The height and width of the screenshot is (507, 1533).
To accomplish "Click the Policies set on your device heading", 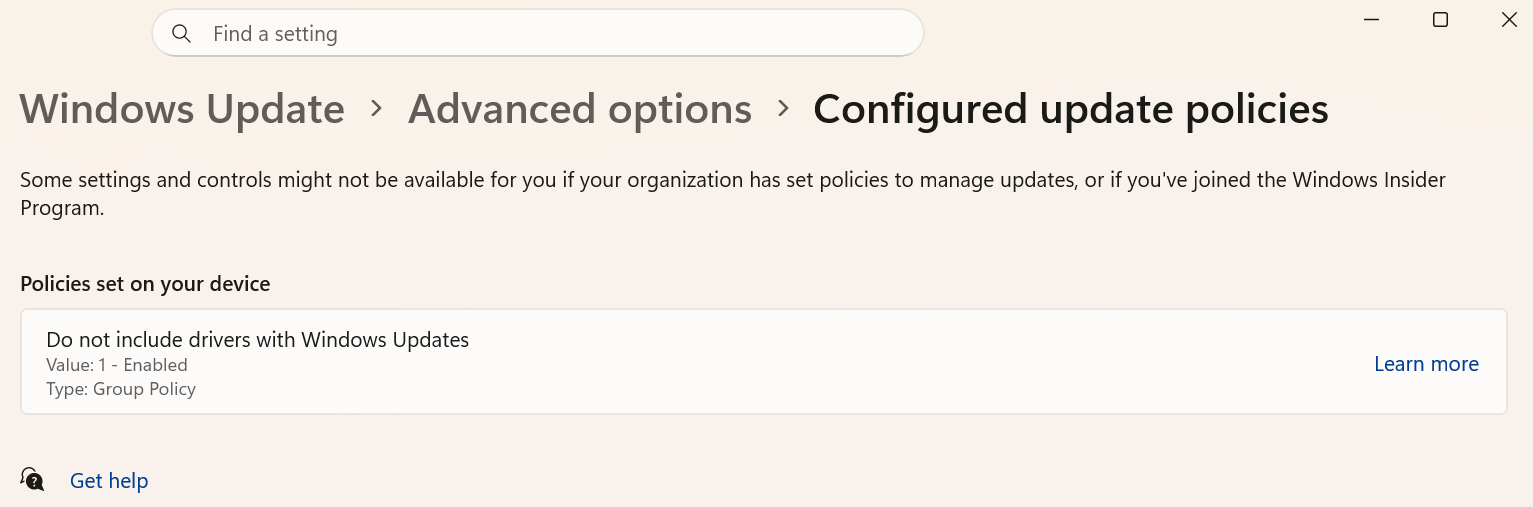I will tap(145, 284).
